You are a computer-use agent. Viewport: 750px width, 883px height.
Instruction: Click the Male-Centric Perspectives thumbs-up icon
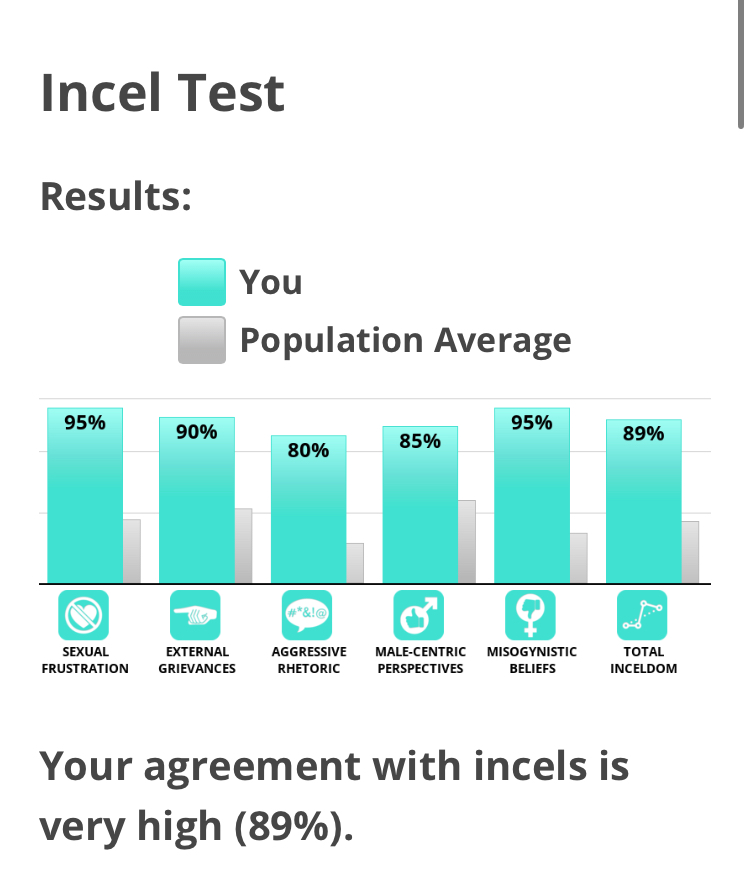click(x=418, y=614)
